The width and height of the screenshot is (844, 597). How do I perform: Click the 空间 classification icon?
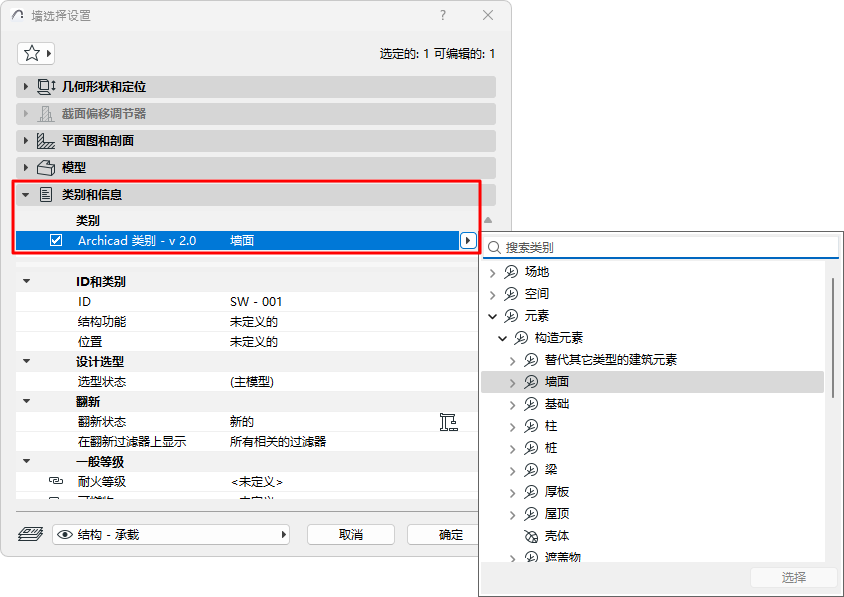pyautogui.click(x=511, y=294)
